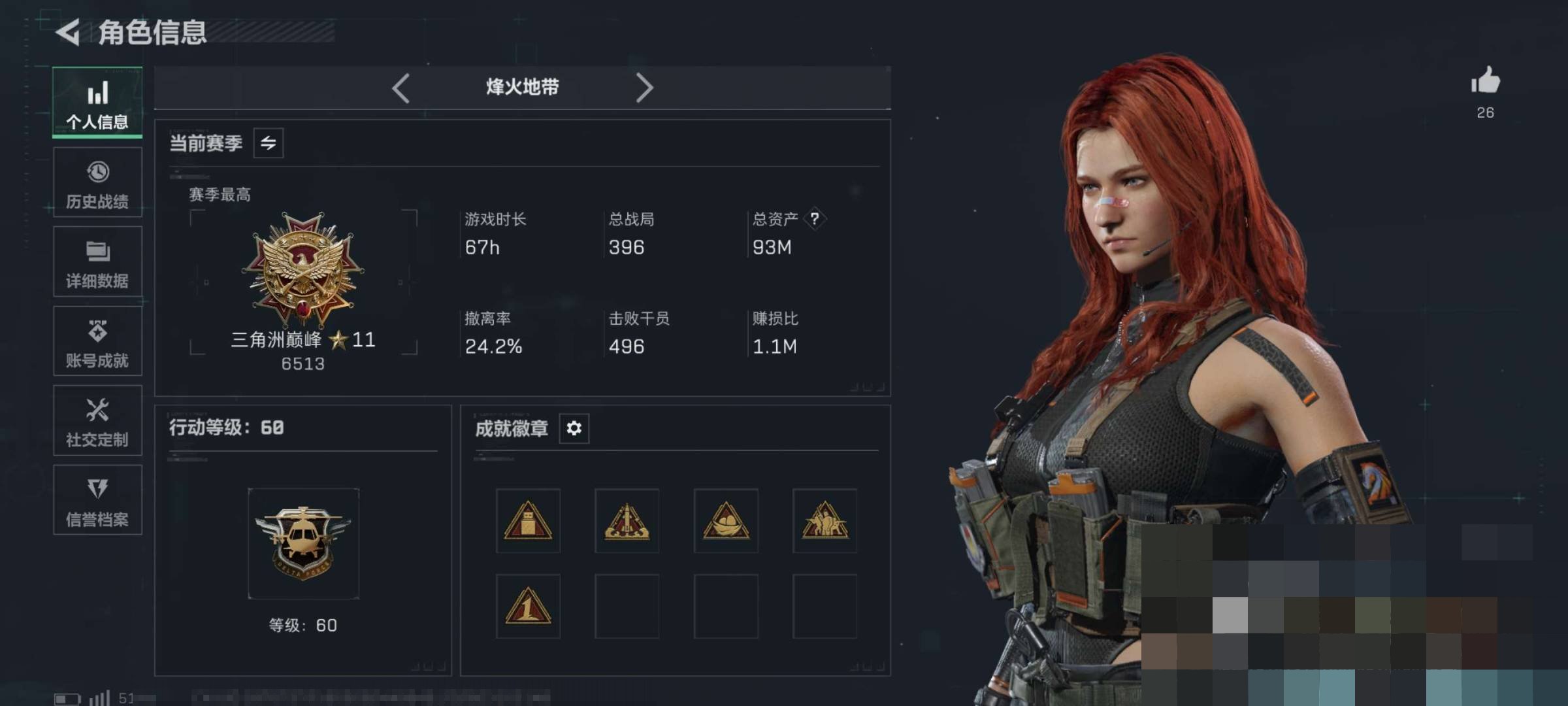Click the question mark beside 总资产
Image resolution: width=1568 pixels, height=706 pixels.
click(x=815, y=218)
